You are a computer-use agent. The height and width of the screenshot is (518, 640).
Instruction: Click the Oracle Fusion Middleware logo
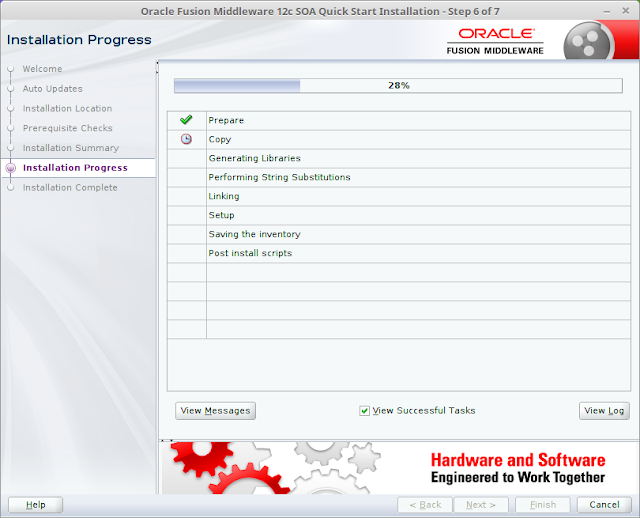click(495, 42)
